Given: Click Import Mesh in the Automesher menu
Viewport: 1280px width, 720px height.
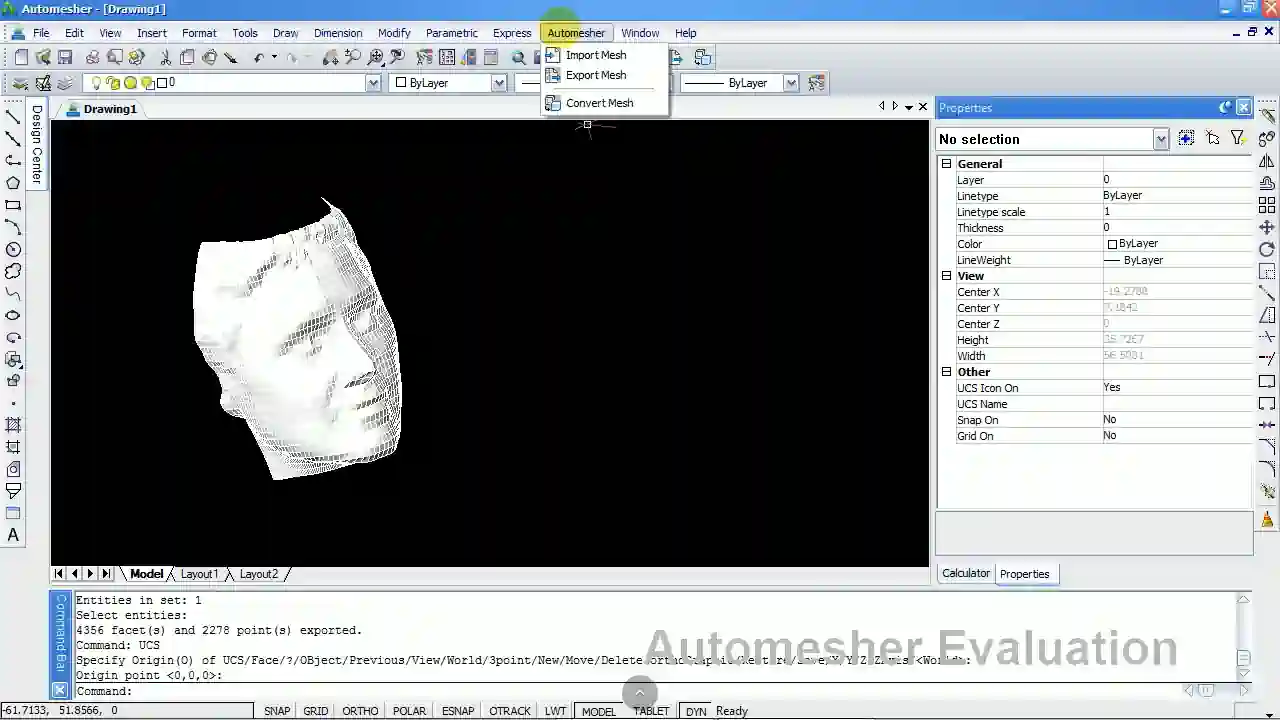Looking at the screenshot, I should (595, 55).
